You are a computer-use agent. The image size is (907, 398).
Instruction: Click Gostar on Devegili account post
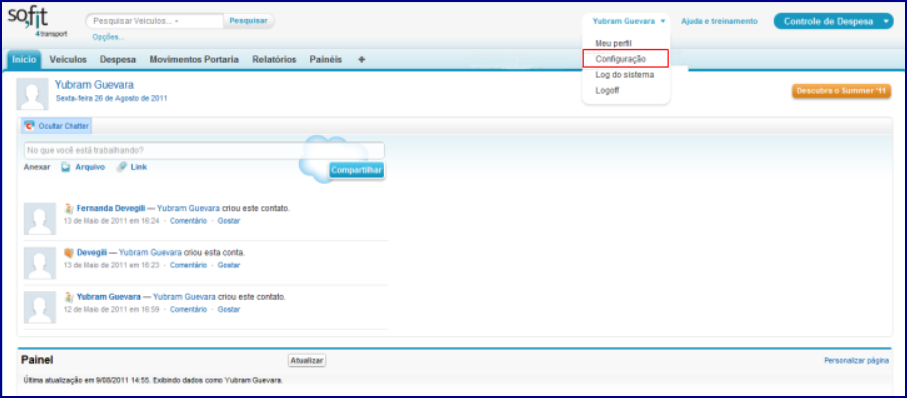point(228,265)
